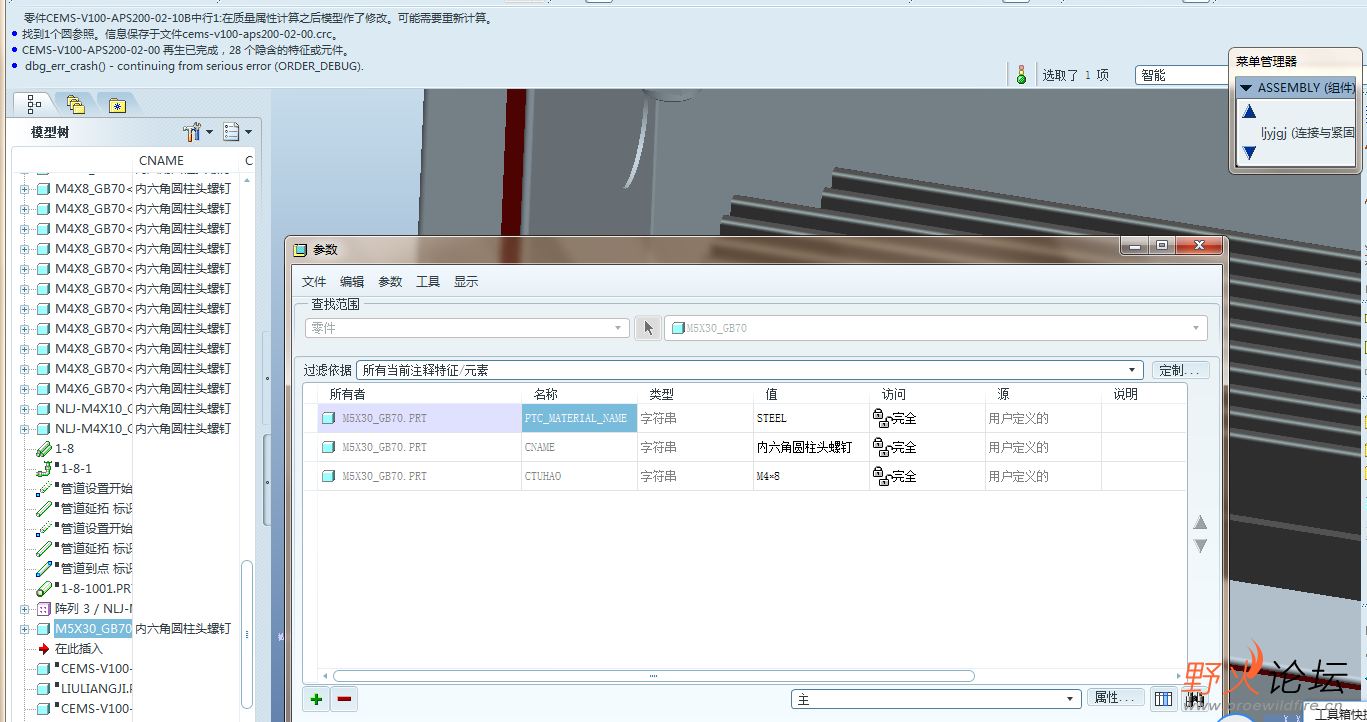Open the column setup table icon
1367x722 pixels.
(x=1163, y=699)
